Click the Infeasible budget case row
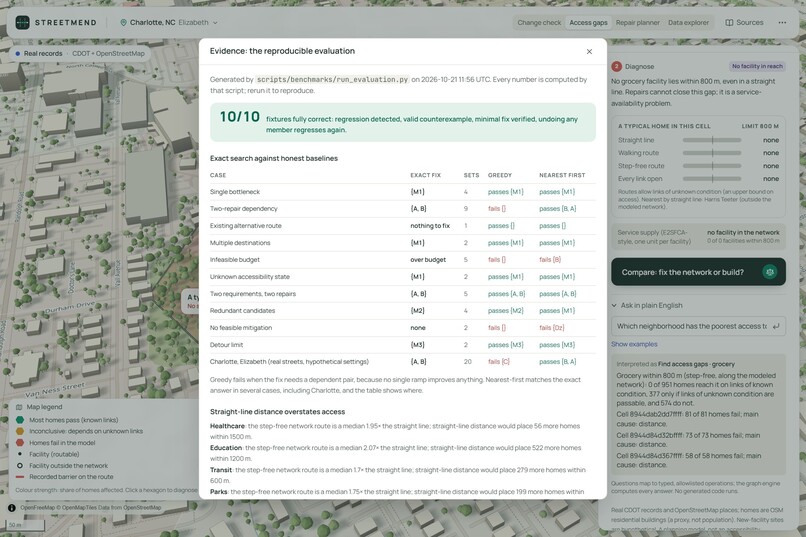The height and width of the screenshot is (537, 806). tap(402, 260)
